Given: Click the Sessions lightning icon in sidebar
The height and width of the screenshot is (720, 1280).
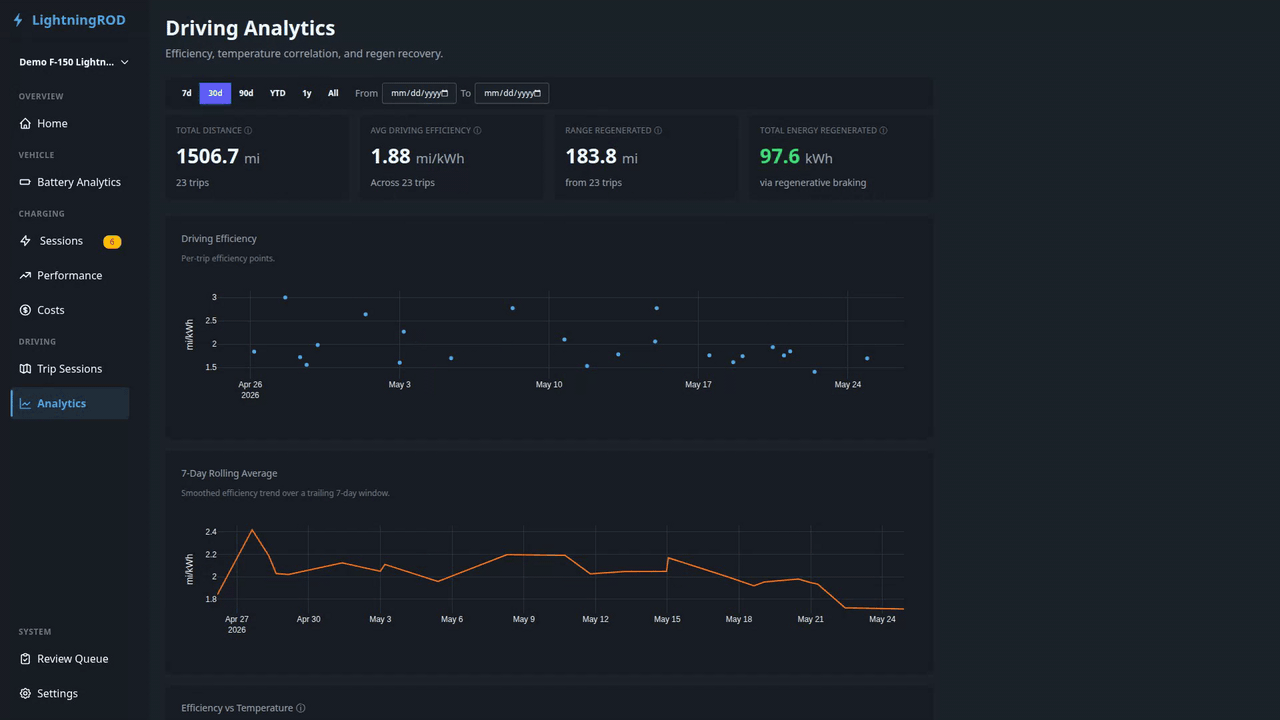Looking at the screenshot, I should [25, 241].
